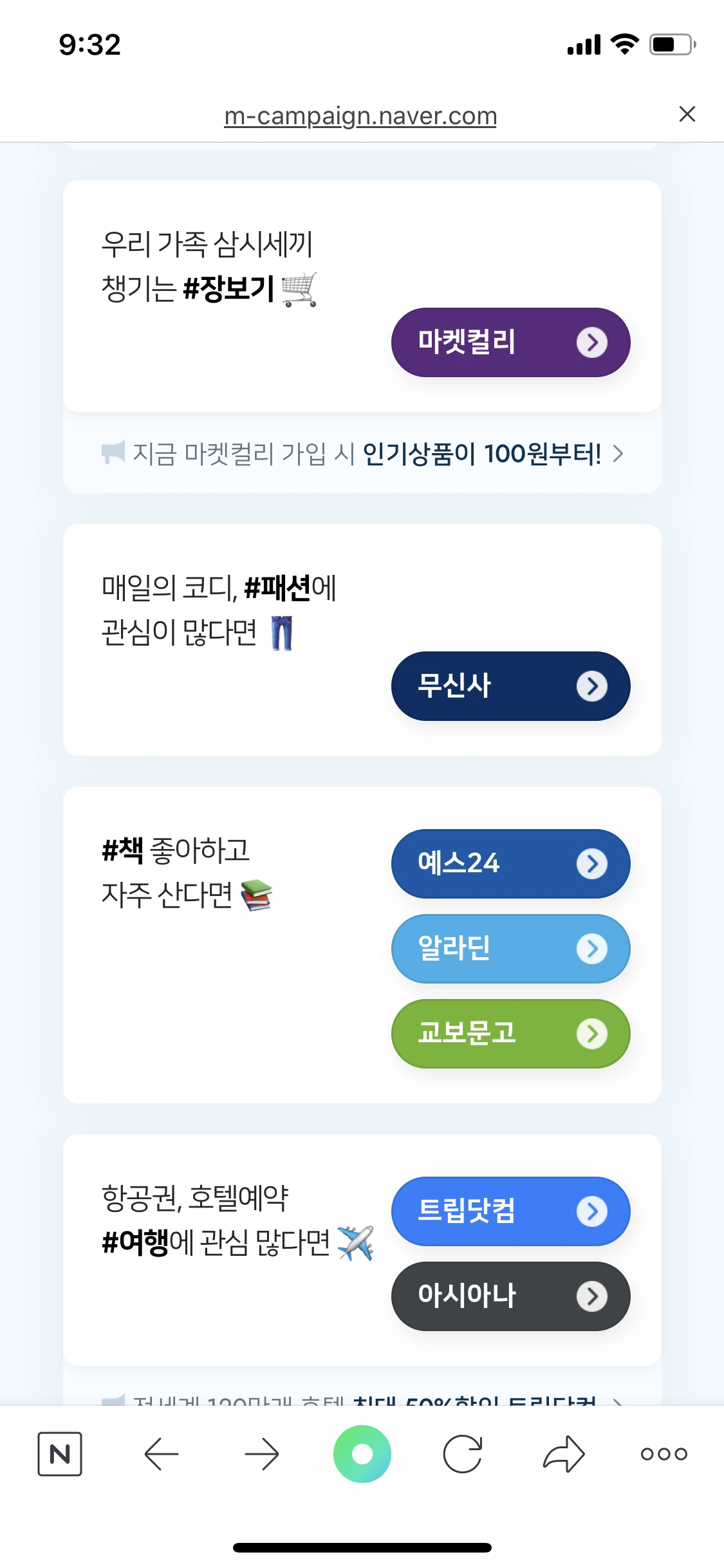Open the 인기상품이 100원부터 promo banner
The width and height of the screenshot is (724, 1568).
pos(362,453)
